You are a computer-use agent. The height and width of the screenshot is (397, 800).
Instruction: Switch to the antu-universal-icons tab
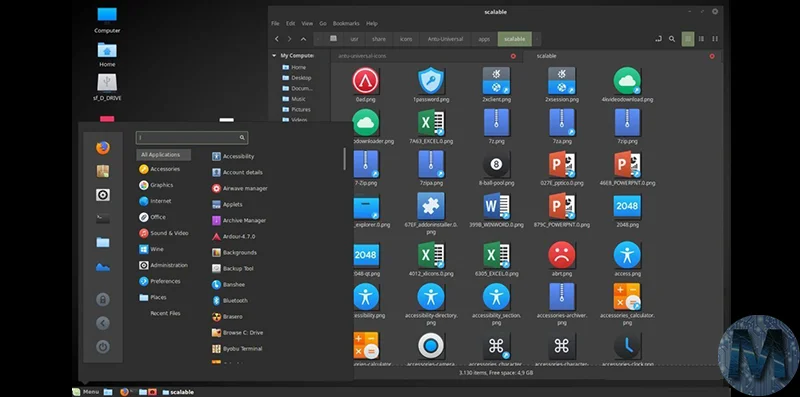[426, 56]
